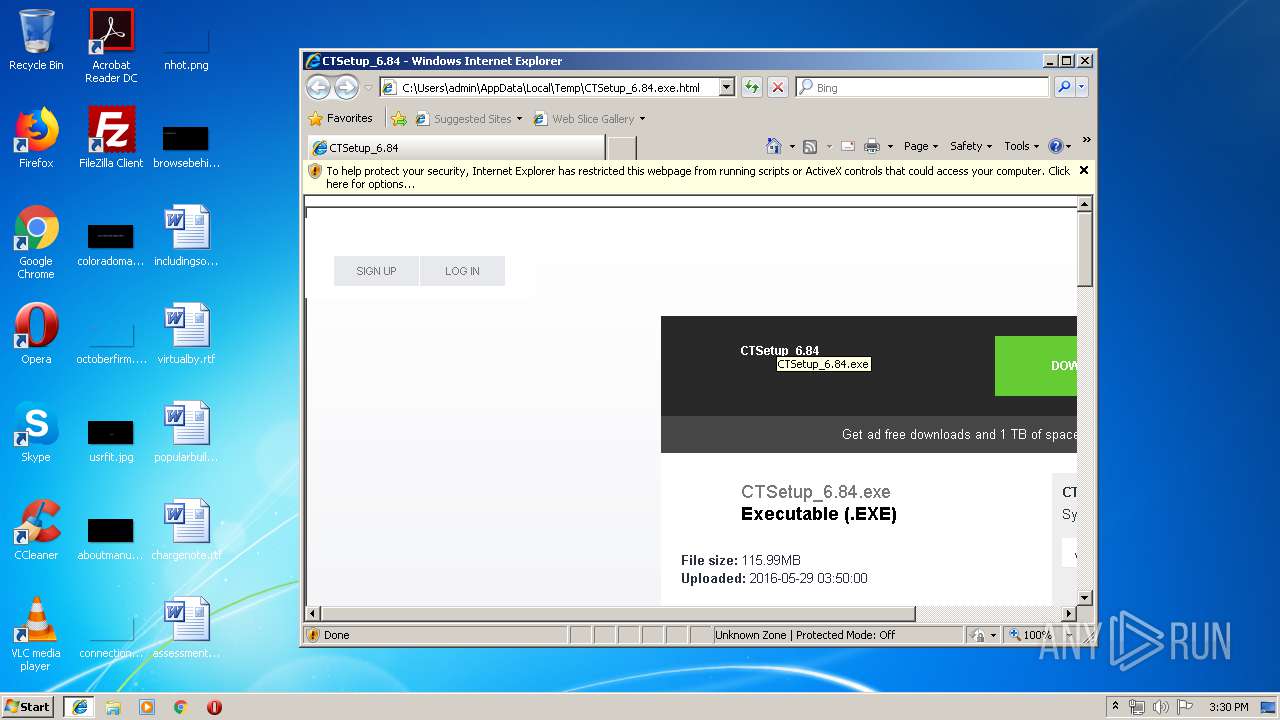Open the Tools menu
The image size is (1280, 720).
coord(1022,146)
